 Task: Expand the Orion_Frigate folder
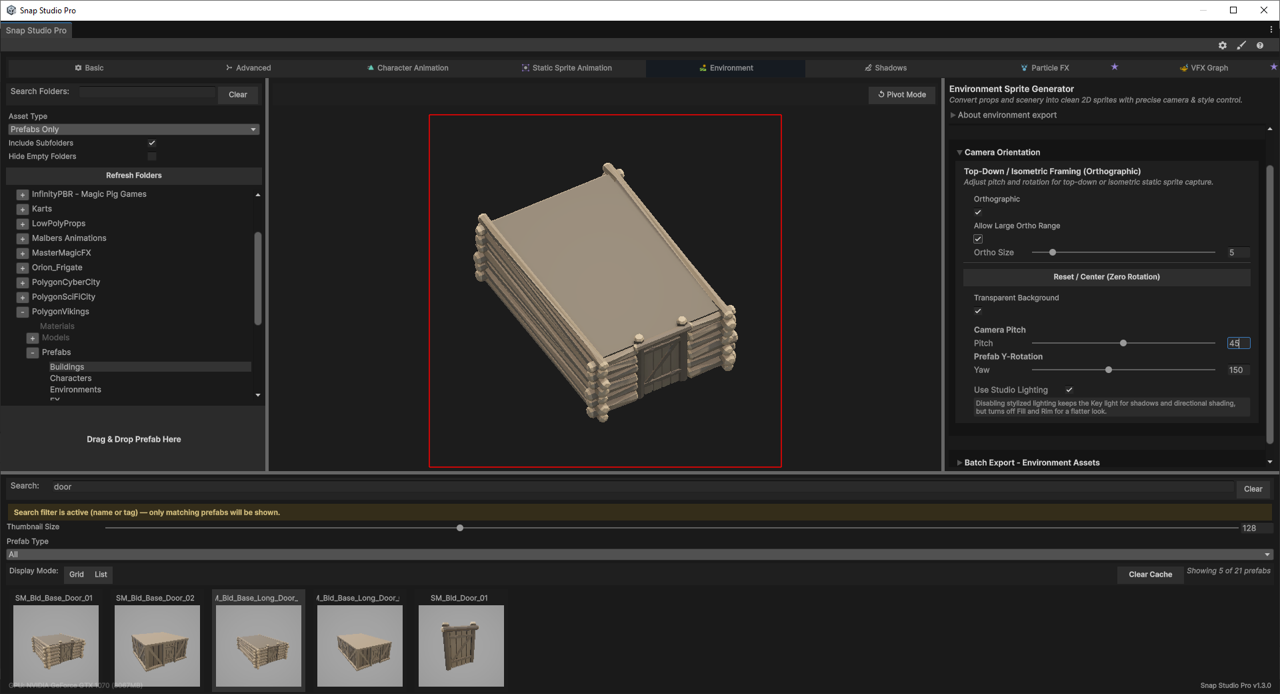click(x=22, y=268)
